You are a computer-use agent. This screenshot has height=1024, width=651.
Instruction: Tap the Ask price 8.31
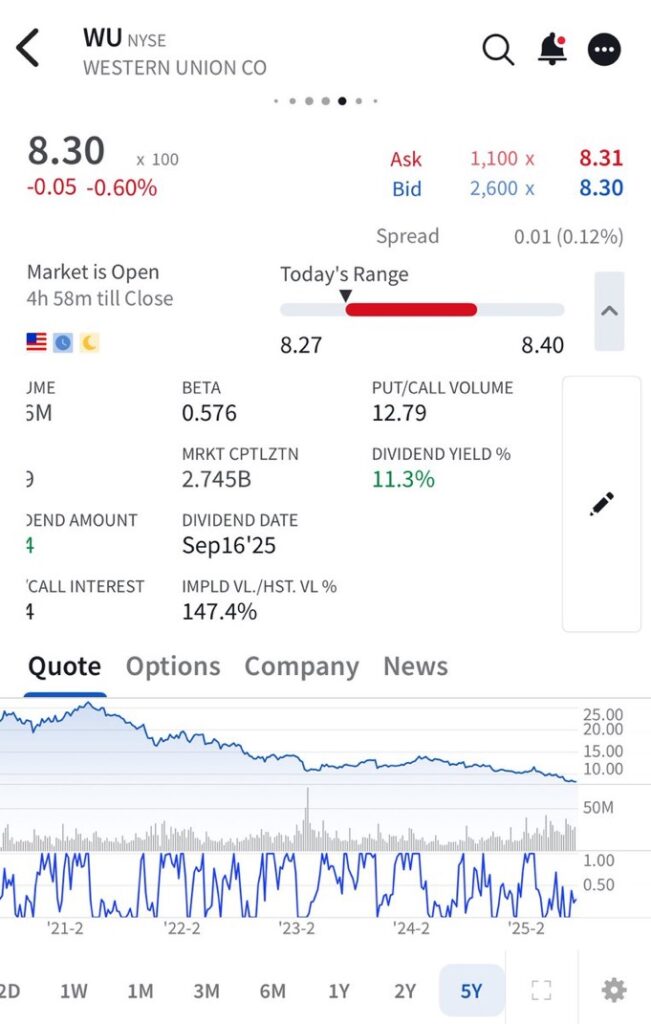tap(600, 158)
